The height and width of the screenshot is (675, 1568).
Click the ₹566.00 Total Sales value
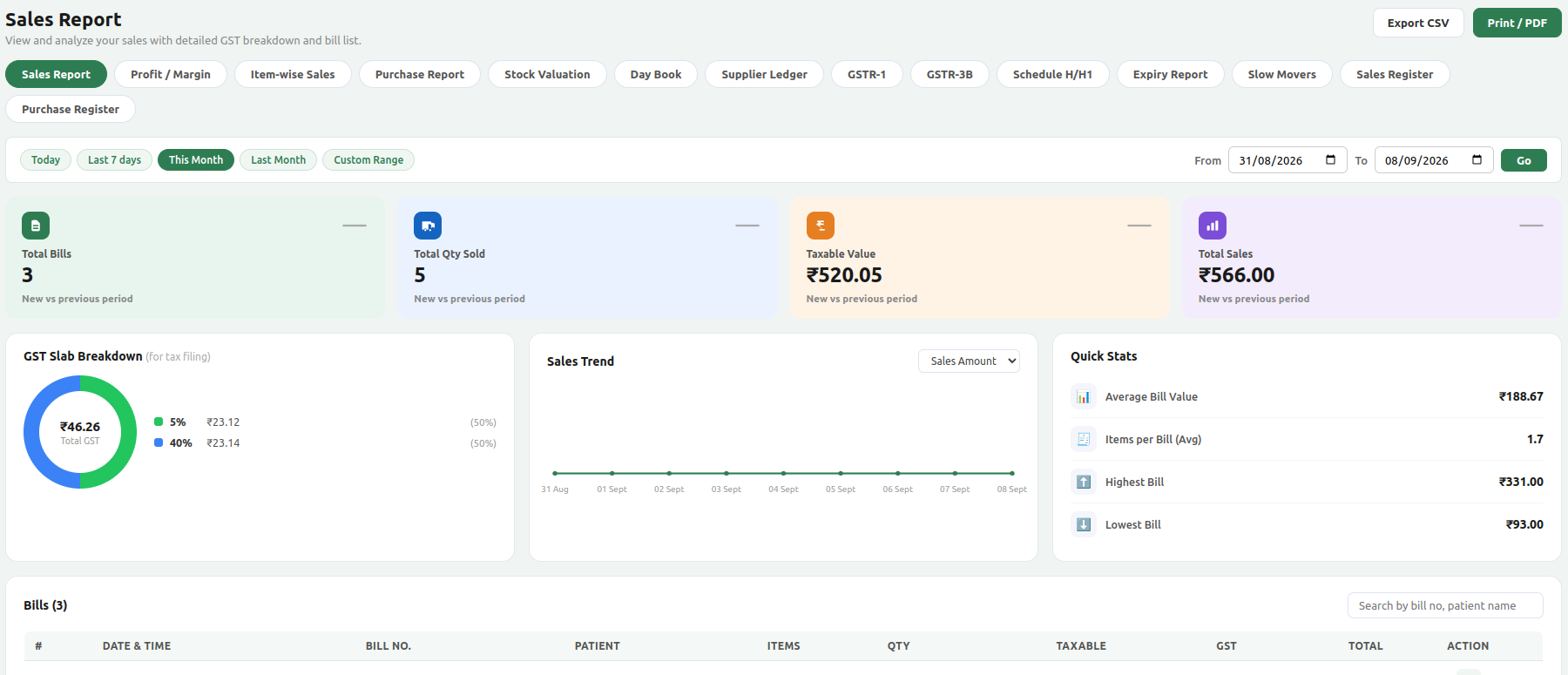pyautogui.click(x=1236, y=275)
